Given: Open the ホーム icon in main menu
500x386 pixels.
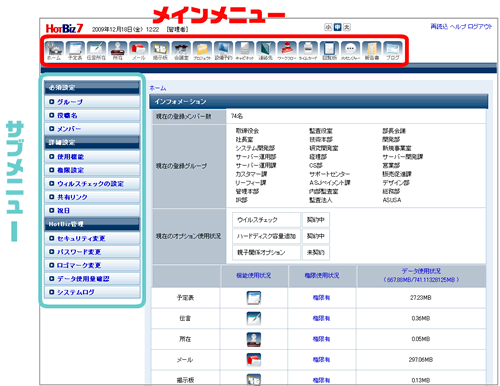Looking at the screenshot, I should [54, 50].
